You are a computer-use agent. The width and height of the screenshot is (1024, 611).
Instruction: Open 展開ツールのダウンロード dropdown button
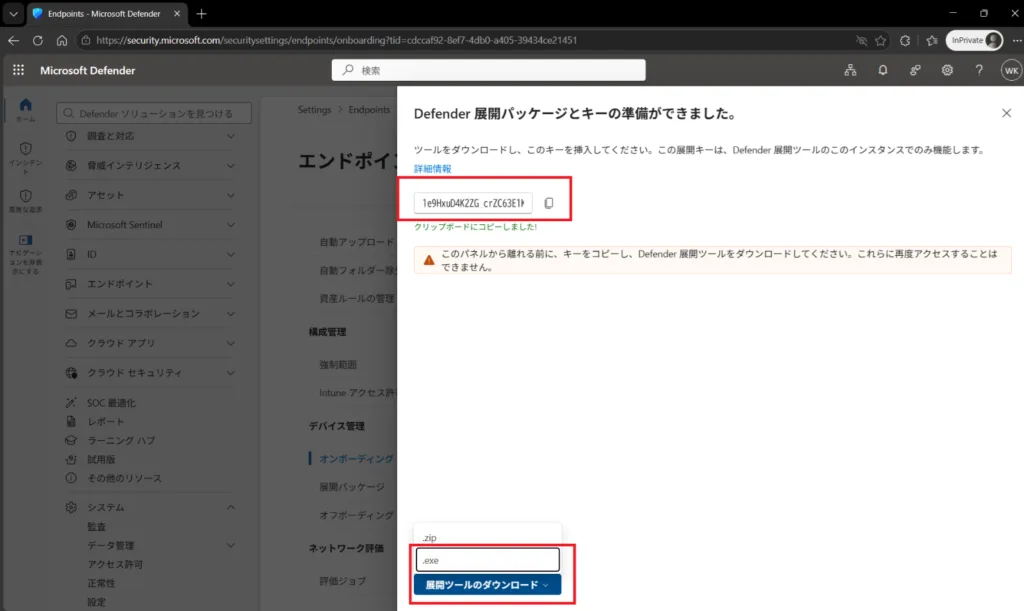pos(487,585)
